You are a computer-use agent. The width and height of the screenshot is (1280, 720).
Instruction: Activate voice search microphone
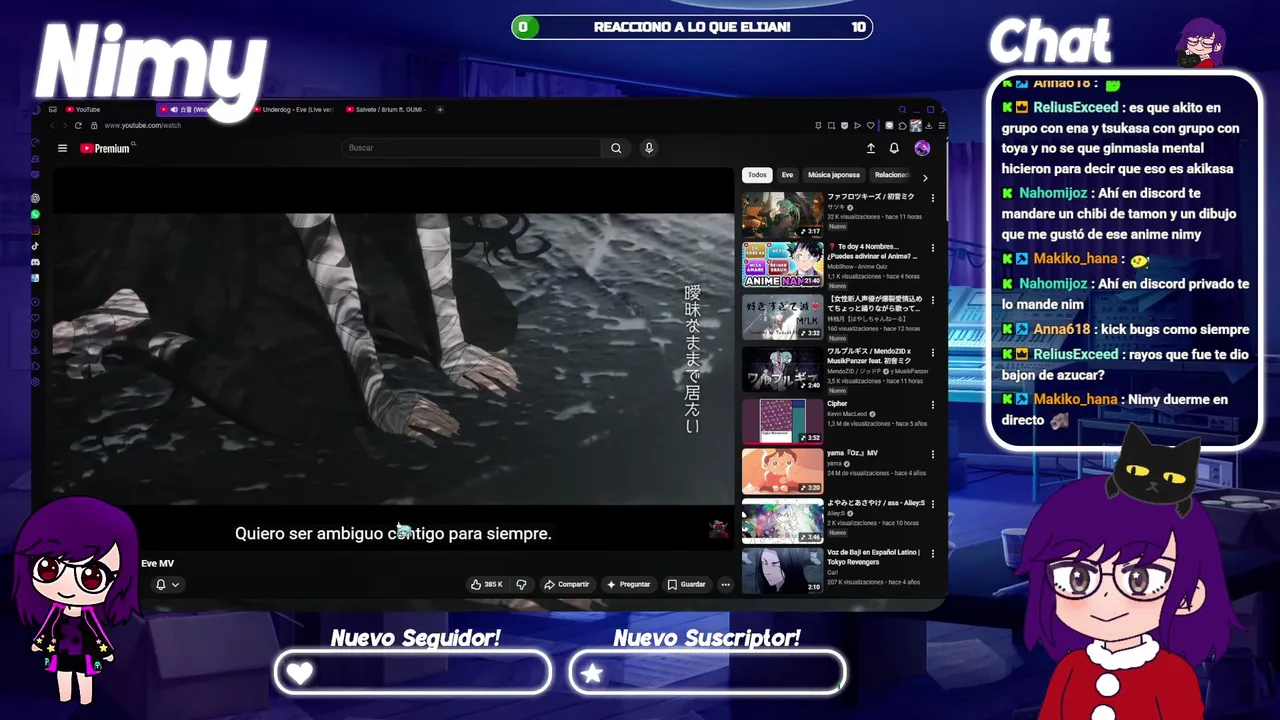point(649,148)
